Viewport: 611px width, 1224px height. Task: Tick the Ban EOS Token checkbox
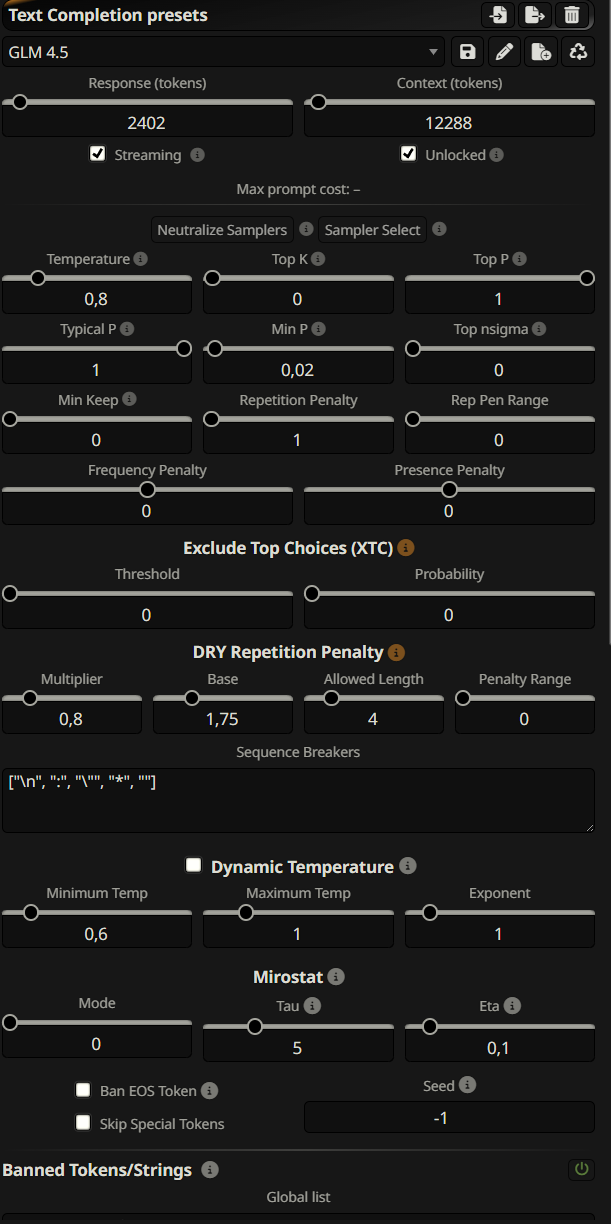tap(83, 1090)
